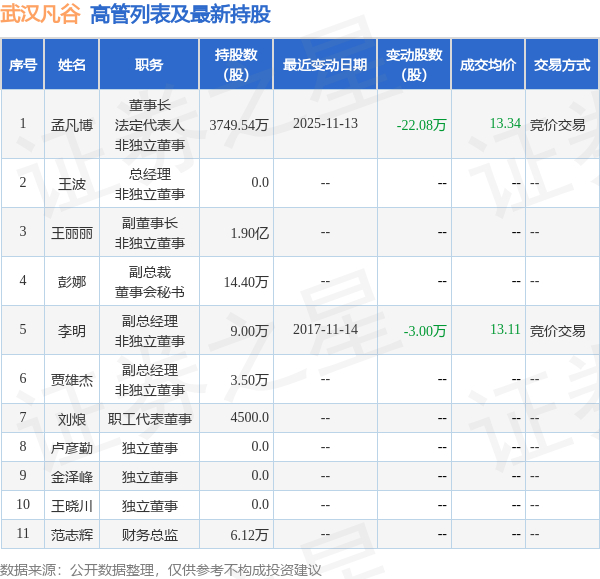
Task: Click the row number 11
Action: click(23, 533)
